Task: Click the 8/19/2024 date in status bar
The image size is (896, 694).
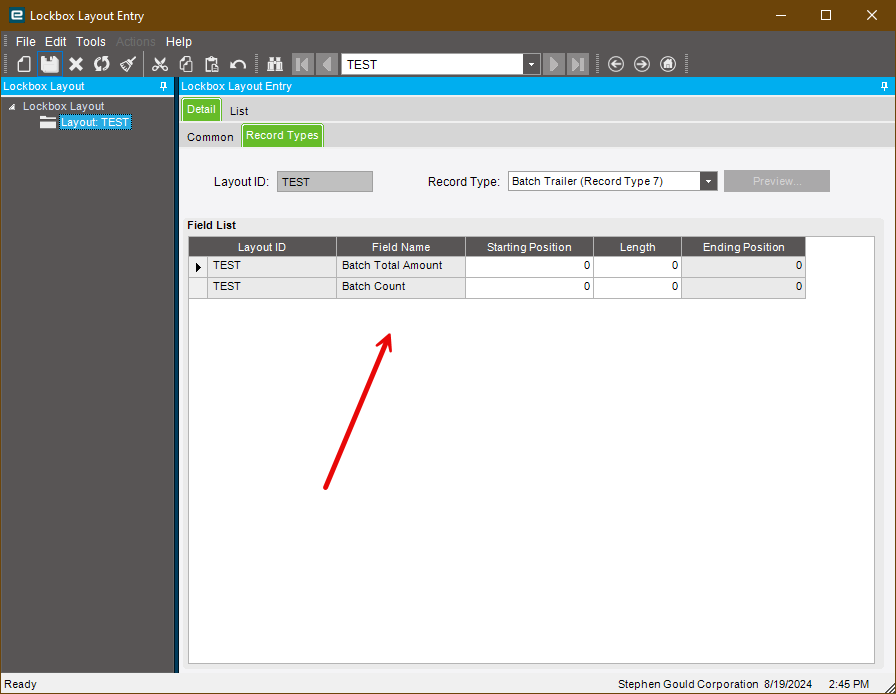Action: point(788,684)
